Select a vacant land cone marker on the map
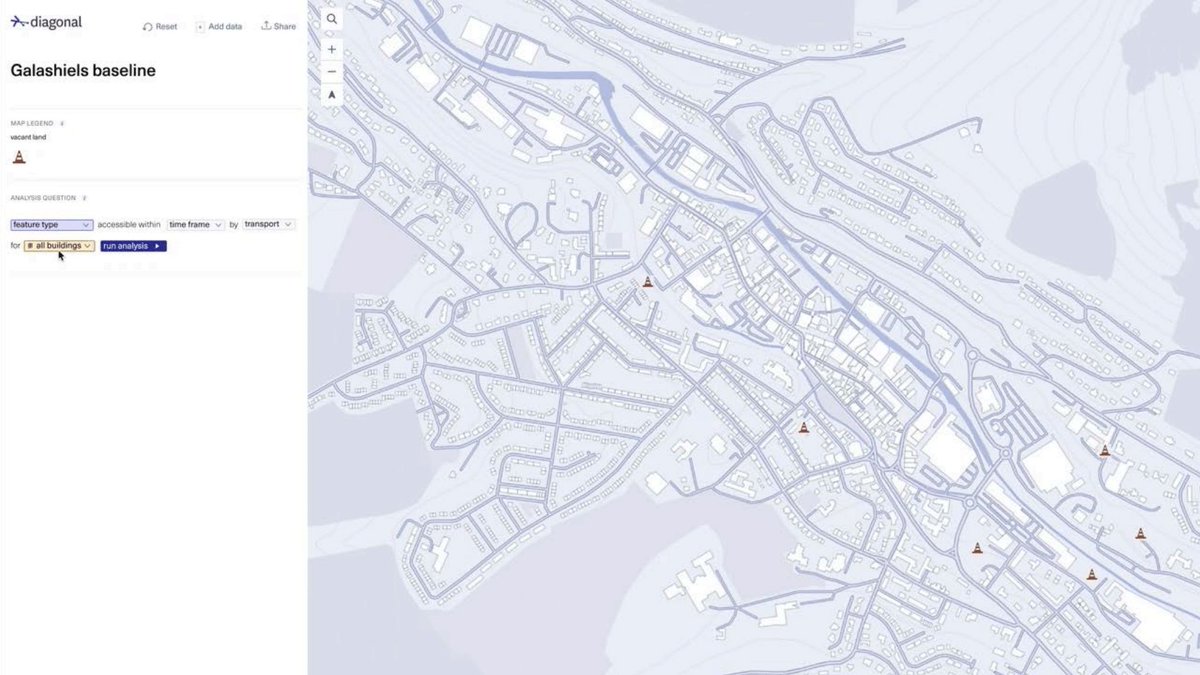 pyautogui.click(x=648, y=281)
